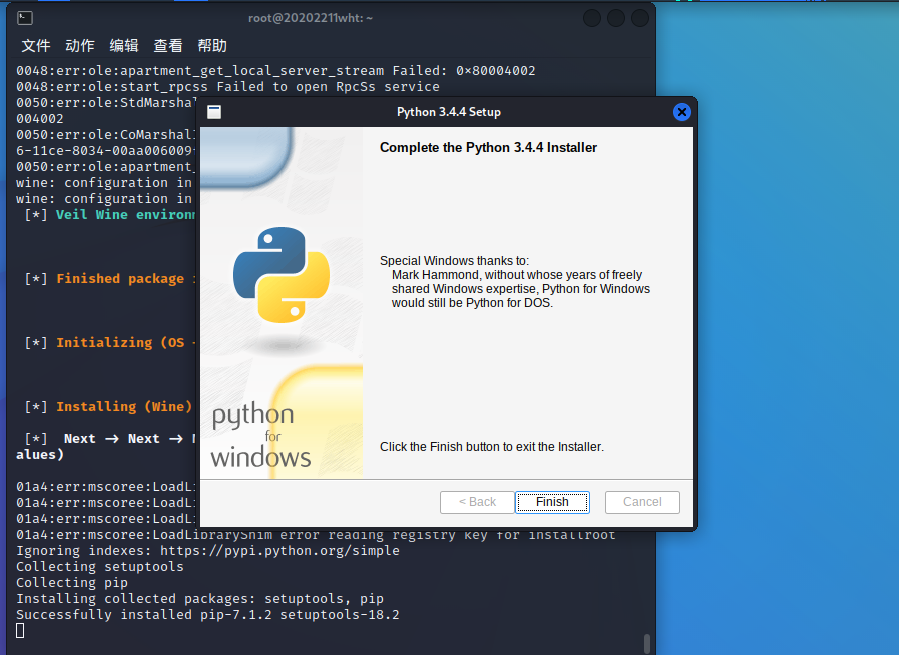Click terminal title "root@20202211wht: ~"
Viewport: 899px width, 655px height.
(x=310, y=18)
